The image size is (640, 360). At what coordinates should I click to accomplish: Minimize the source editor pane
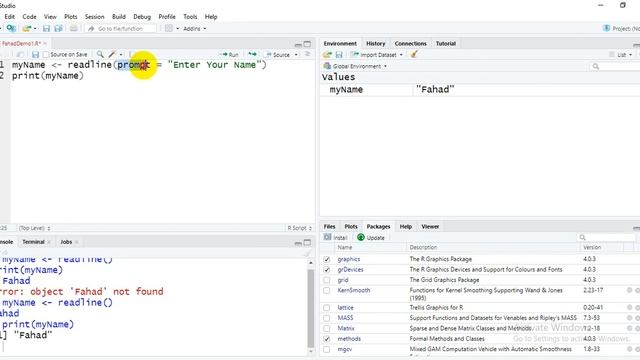(298, 44)
